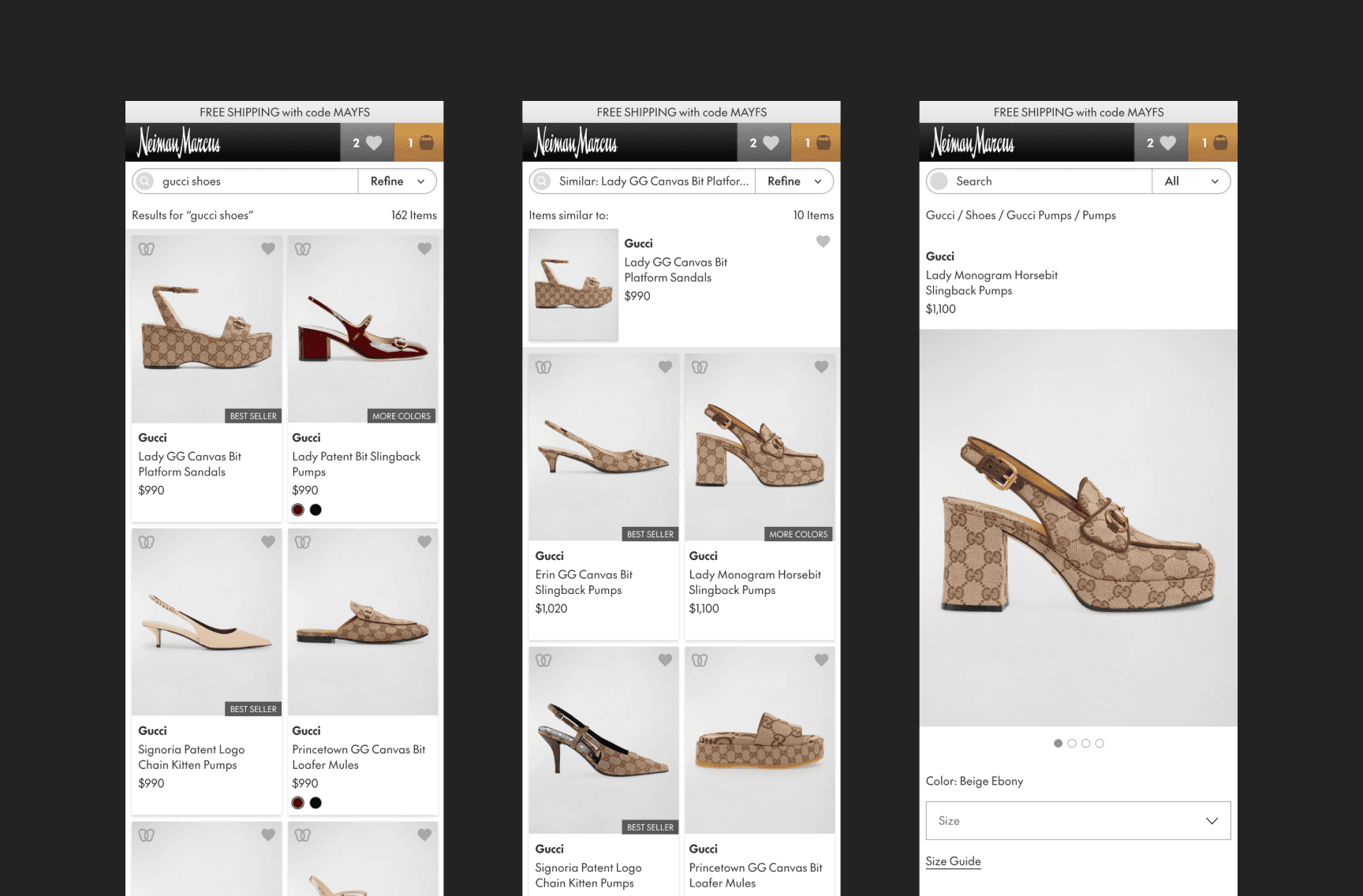Favorite Princetown mules on similar items screen
The height and width of the screenshot is (896, 1363).
pyautogui.click(x=821, y=660)
